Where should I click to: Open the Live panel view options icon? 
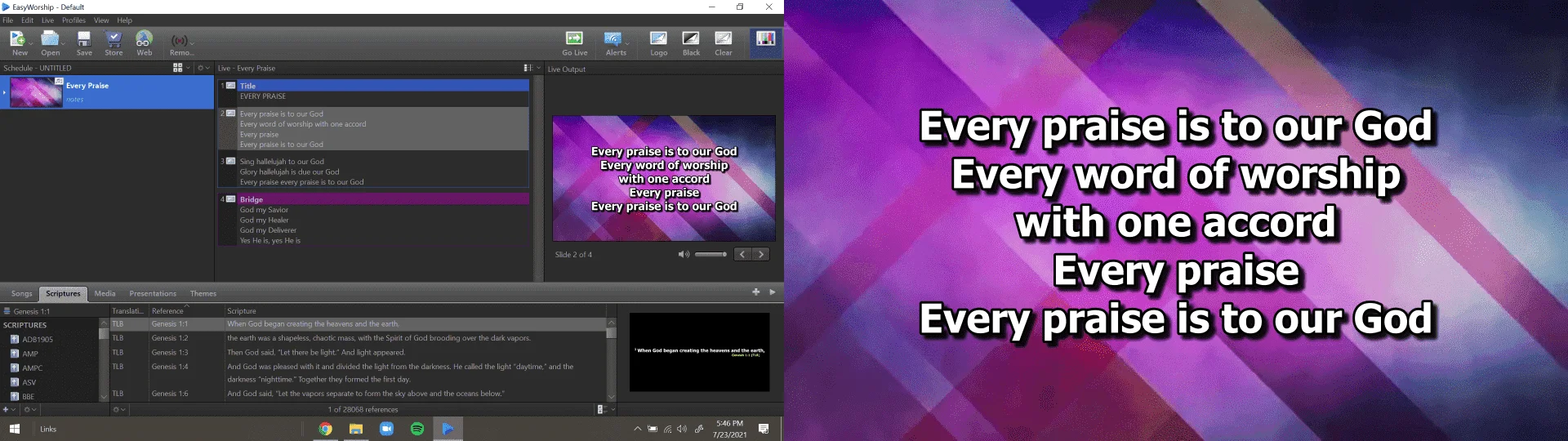click(528, 68)
